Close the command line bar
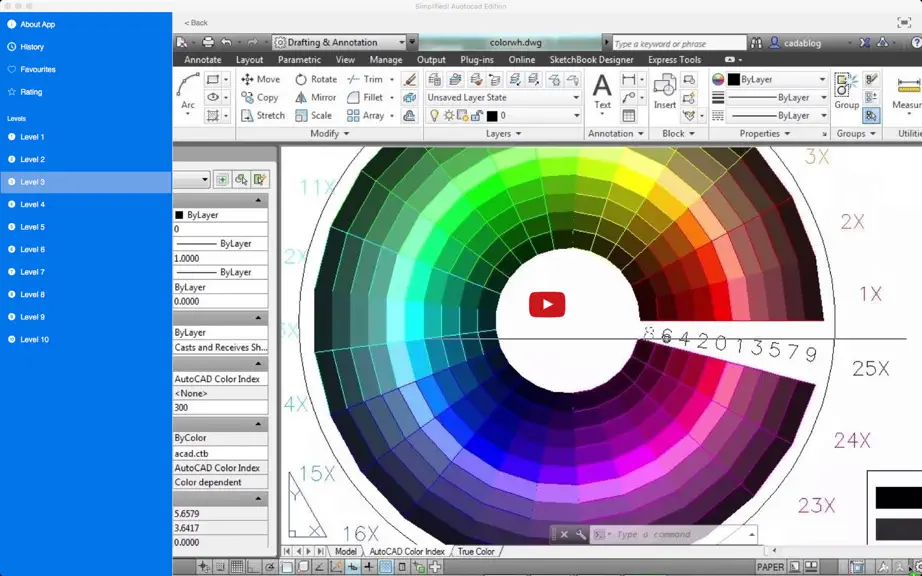Viewport: 922px width, 576px height. (564, 534)
